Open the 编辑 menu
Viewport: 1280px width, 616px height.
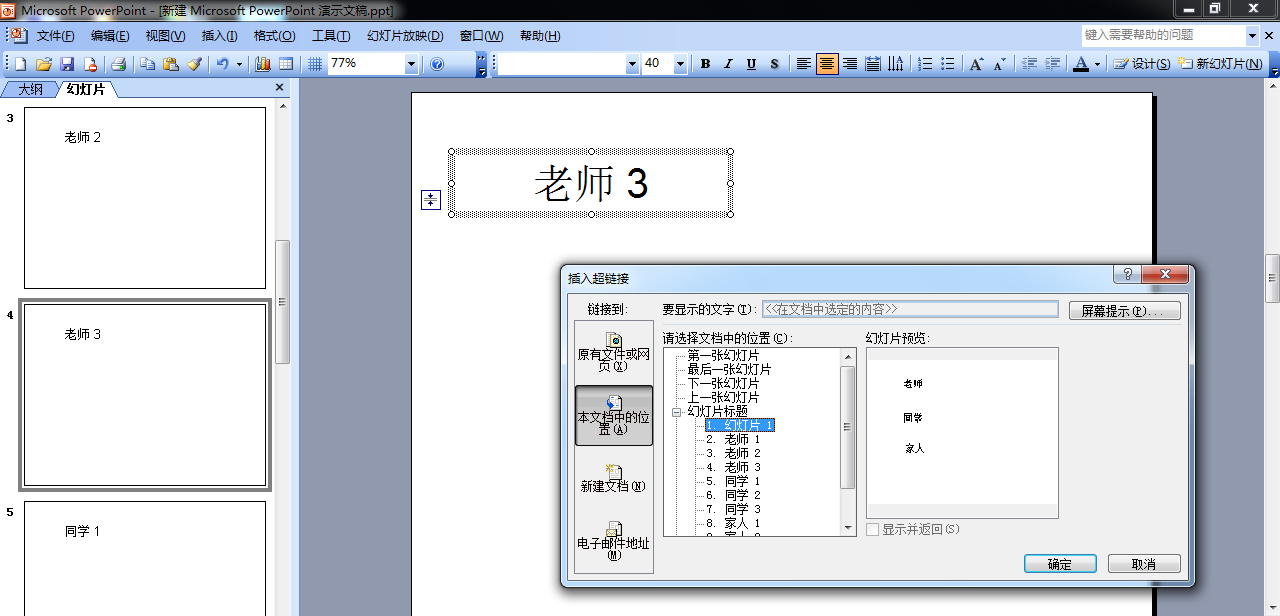tap(110, 36)
